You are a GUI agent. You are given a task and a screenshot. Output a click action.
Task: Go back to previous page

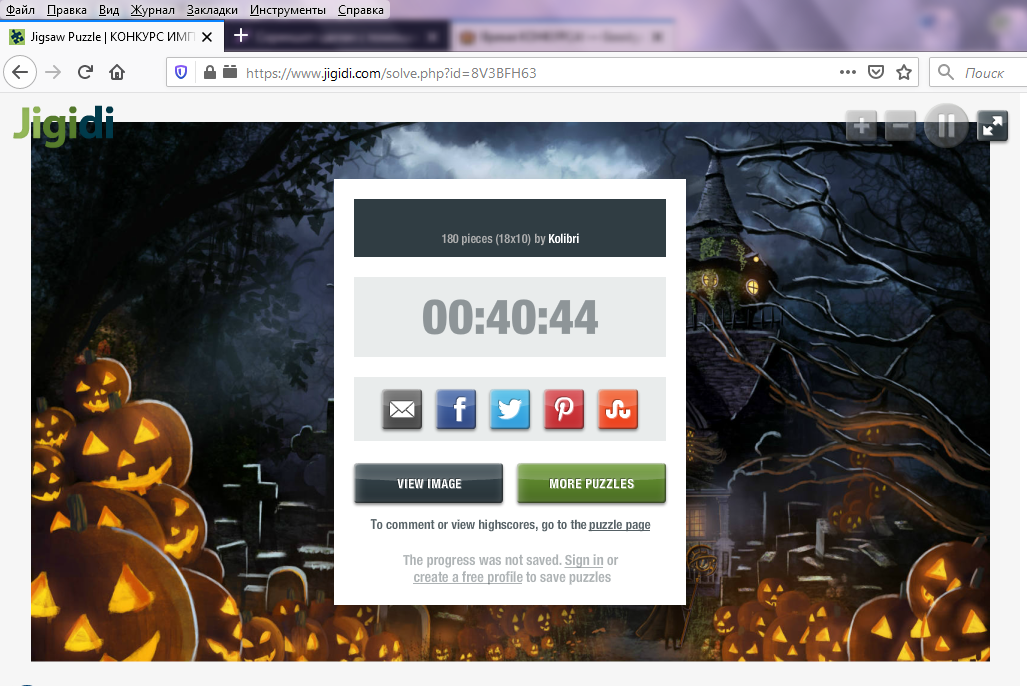tap(20, 72)
